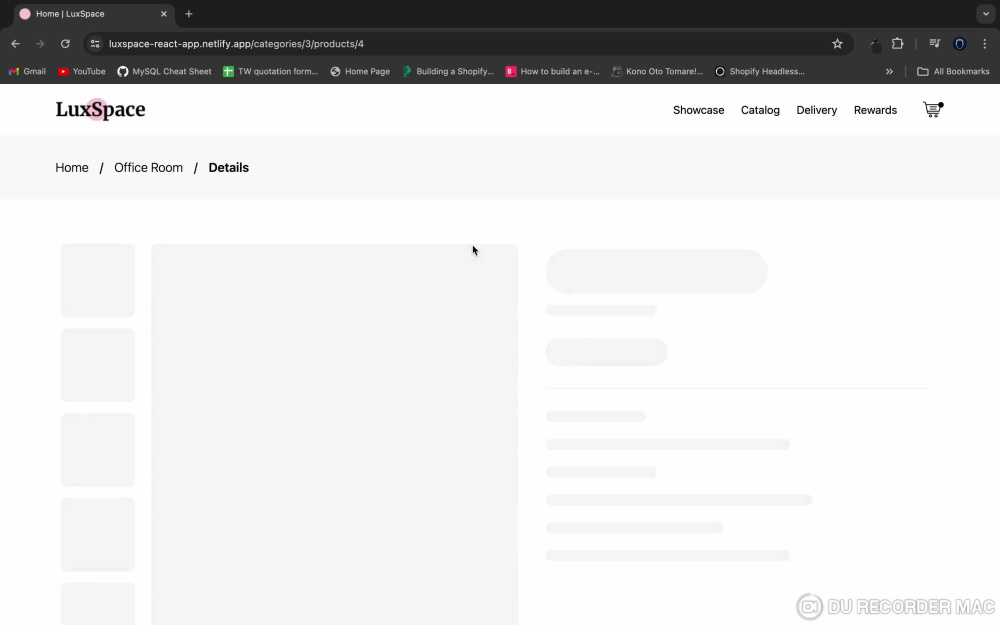The image size is (1000, 625).
Task: Open the Rewards nav link
Action: point(875,110)
